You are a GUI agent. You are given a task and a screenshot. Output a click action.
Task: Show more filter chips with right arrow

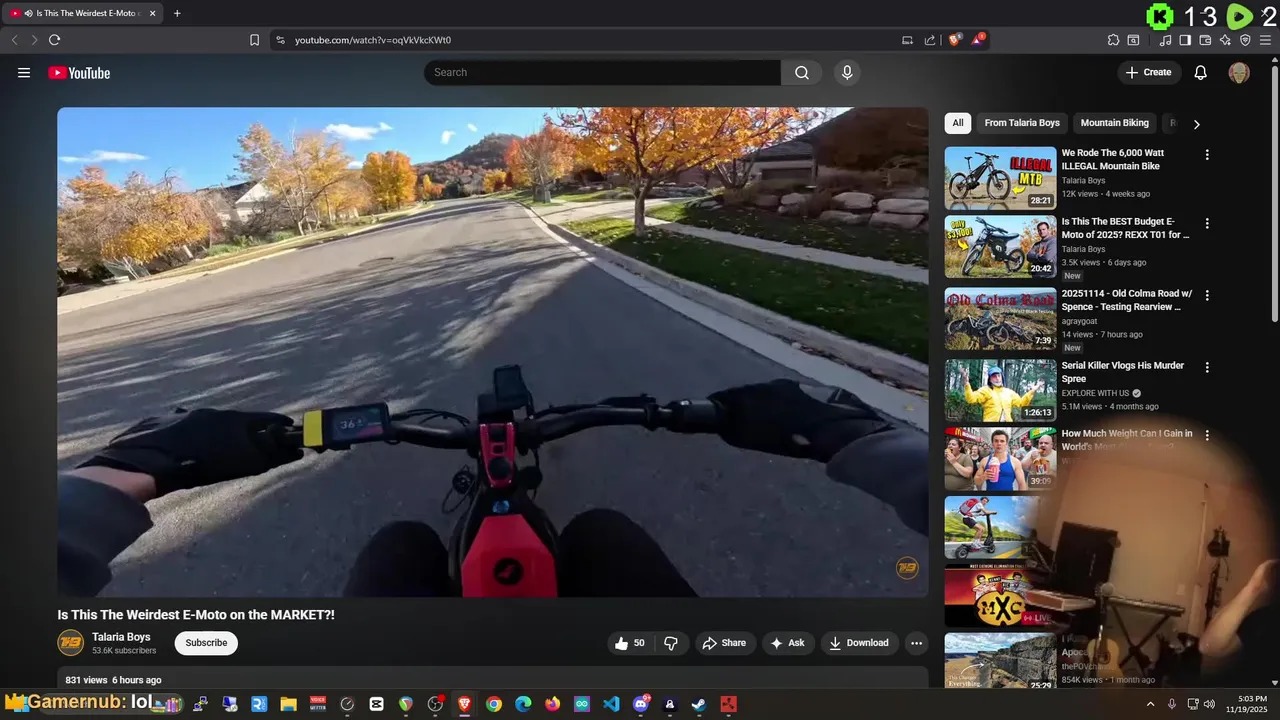click(x=1196, y=124)
